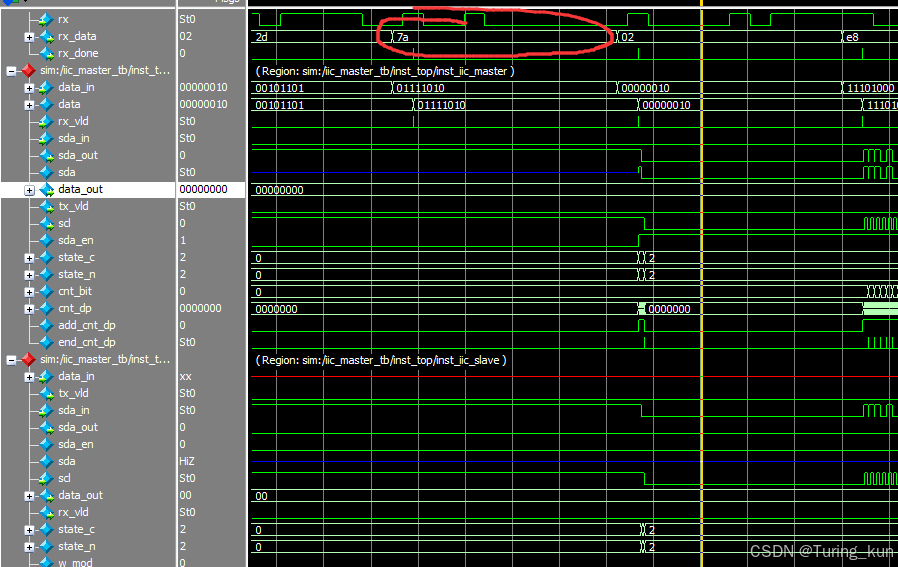Click the add_cnt_dp signal icon
898x567 pixels.
[46, 326]
